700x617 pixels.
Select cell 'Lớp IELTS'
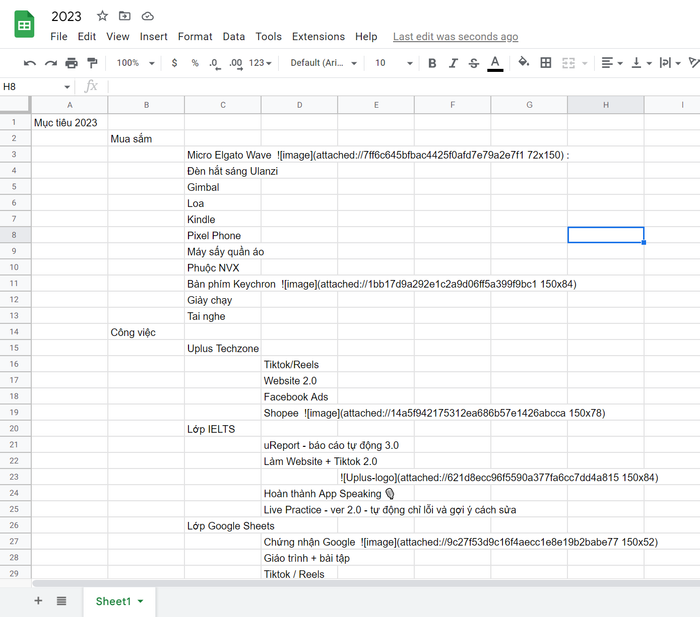tap(223, 429)
